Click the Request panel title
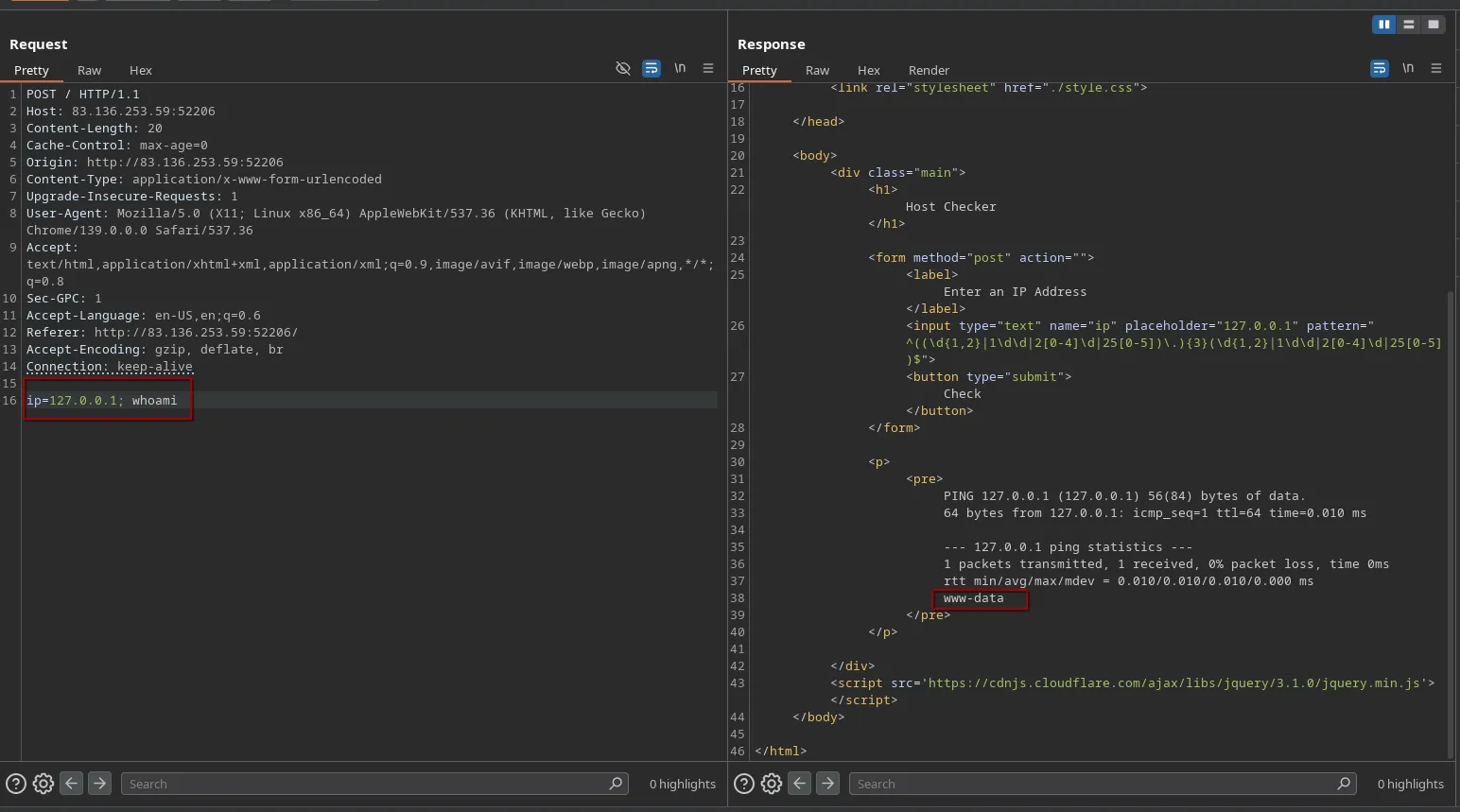Screen dimensions: 1460x812 [x=38, y=44]
